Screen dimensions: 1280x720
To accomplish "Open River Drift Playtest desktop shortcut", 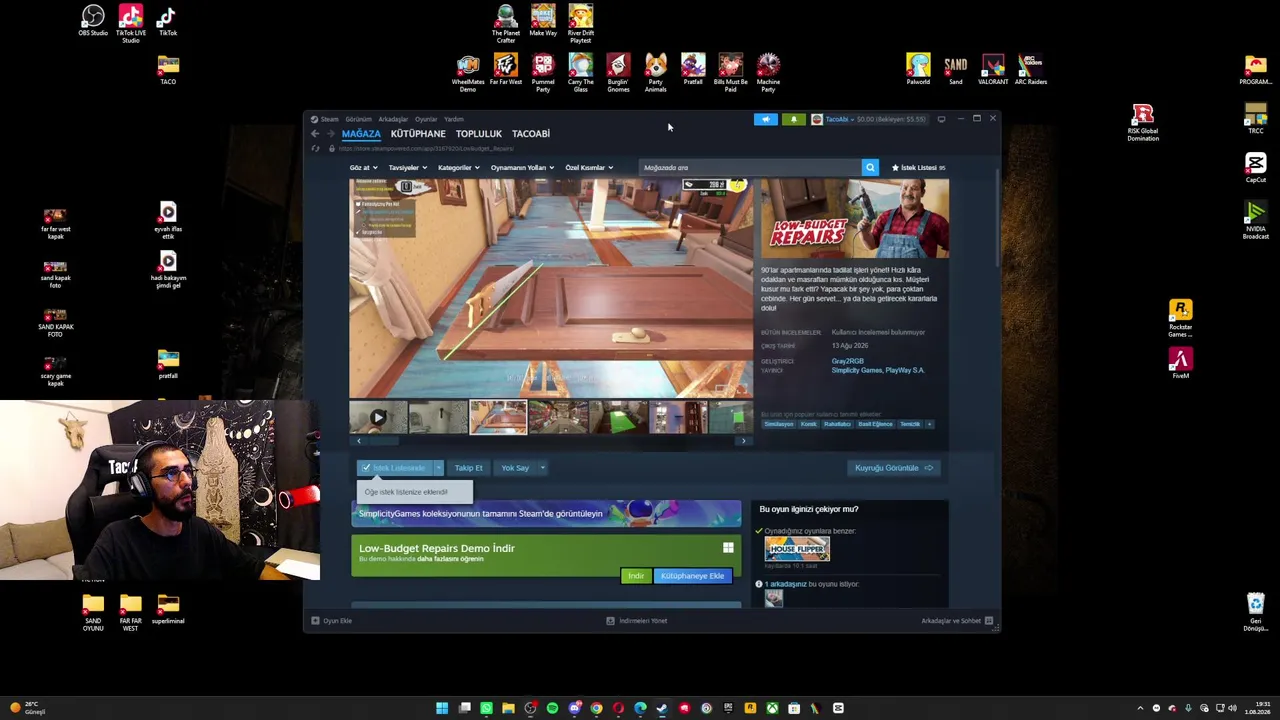I will click(x=581, y=24).
